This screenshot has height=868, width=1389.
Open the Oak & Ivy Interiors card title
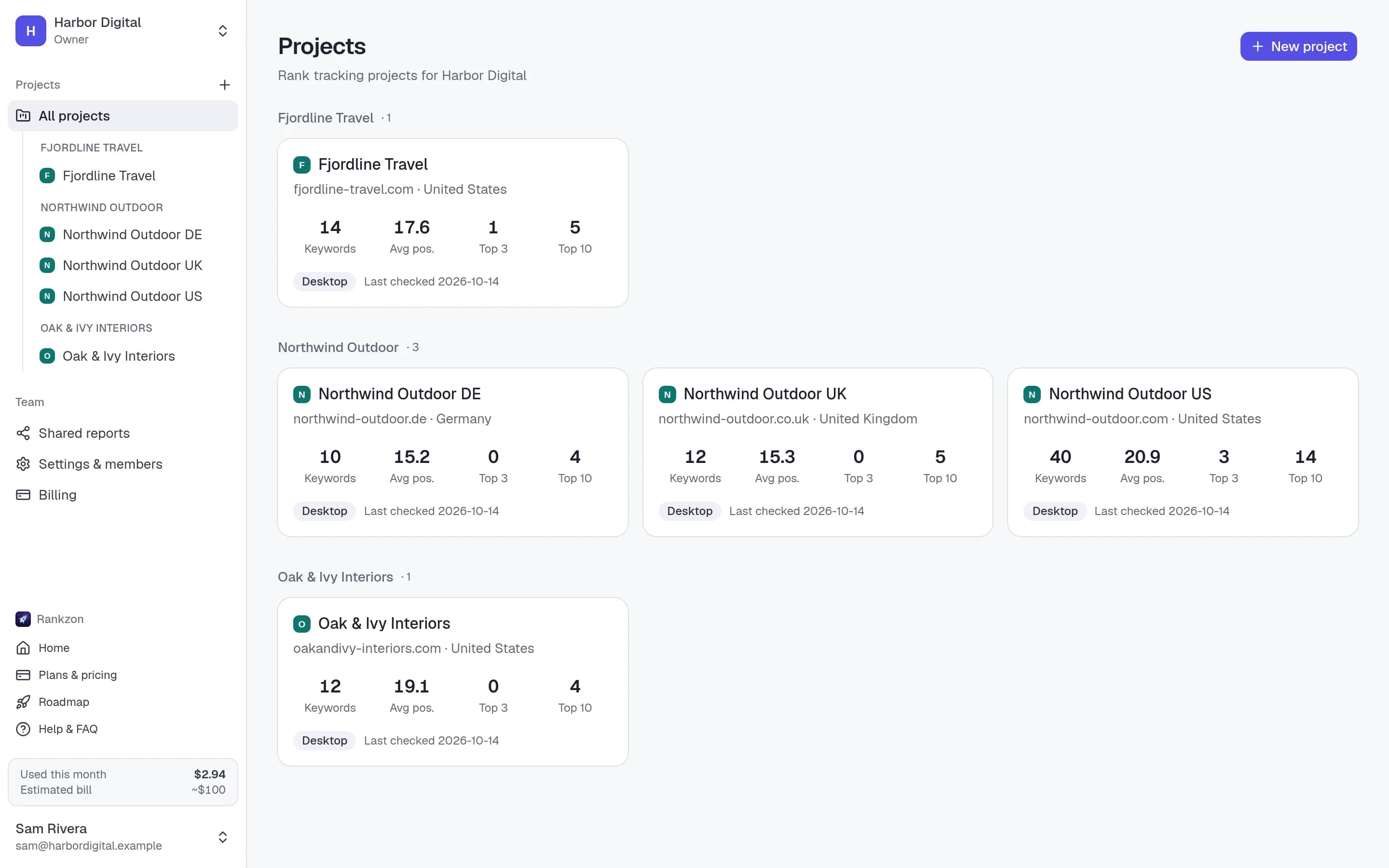pyautogui.click(x=384, y=624)
